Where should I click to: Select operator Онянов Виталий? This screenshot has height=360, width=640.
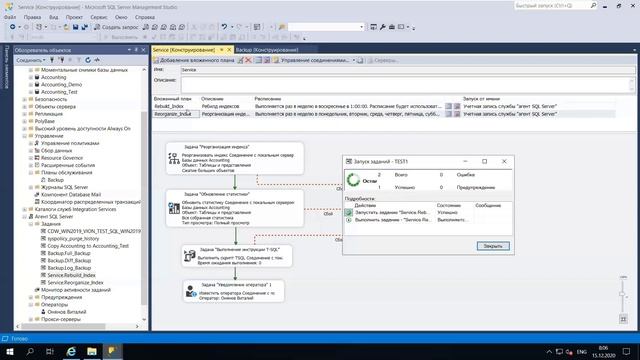(x=67, y=312)
